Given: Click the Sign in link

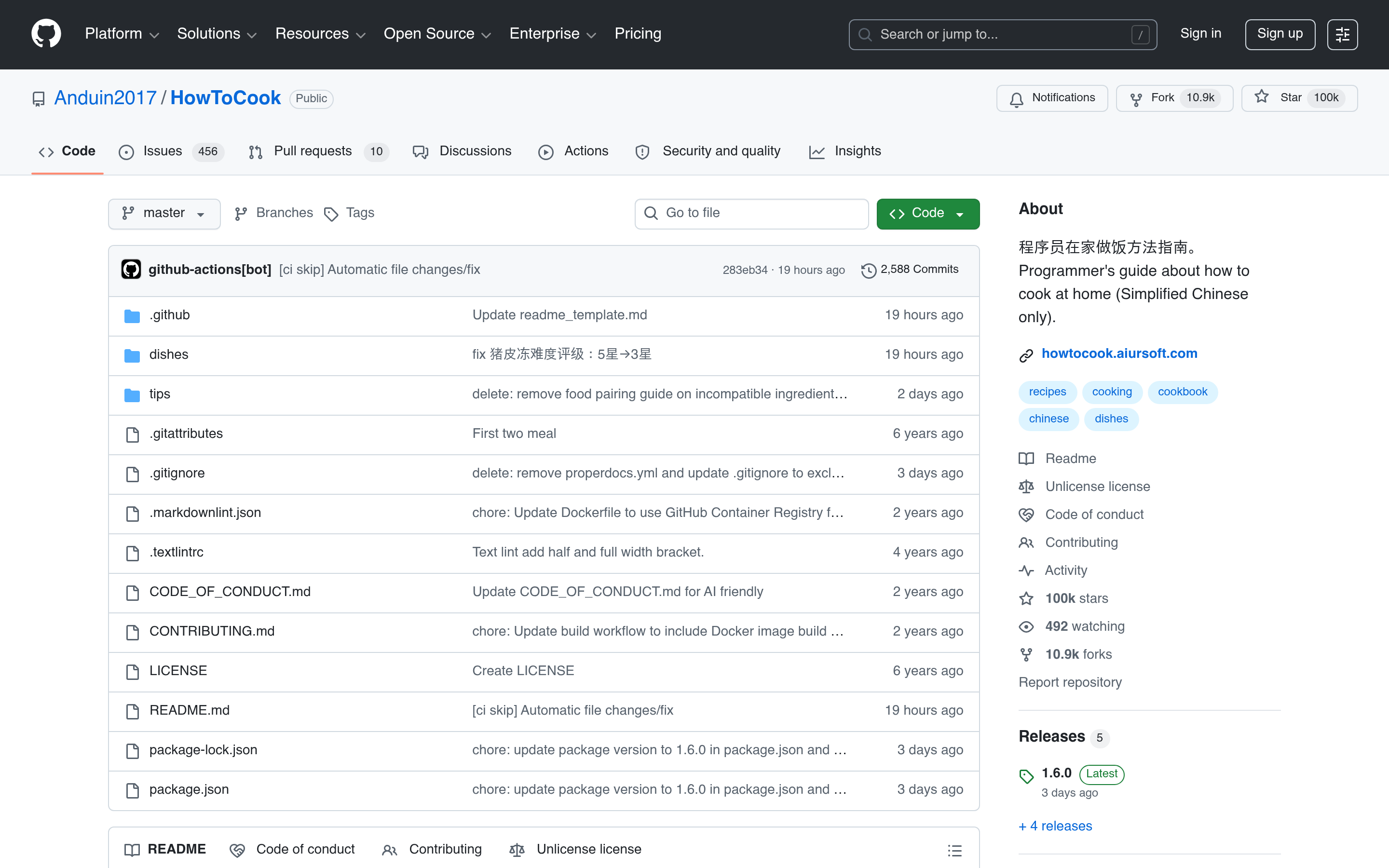Looking at the screenshot, I should click(1201, 34).
